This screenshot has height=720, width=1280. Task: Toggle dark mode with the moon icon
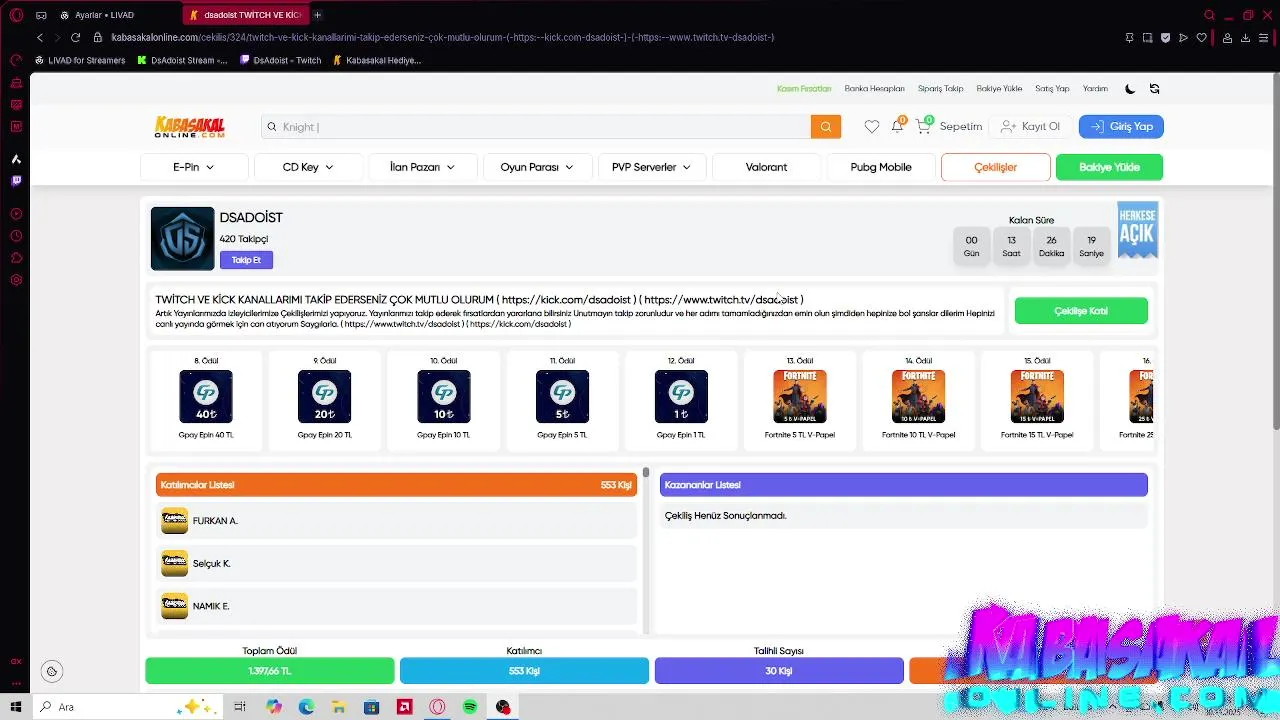click(1130, 89)
